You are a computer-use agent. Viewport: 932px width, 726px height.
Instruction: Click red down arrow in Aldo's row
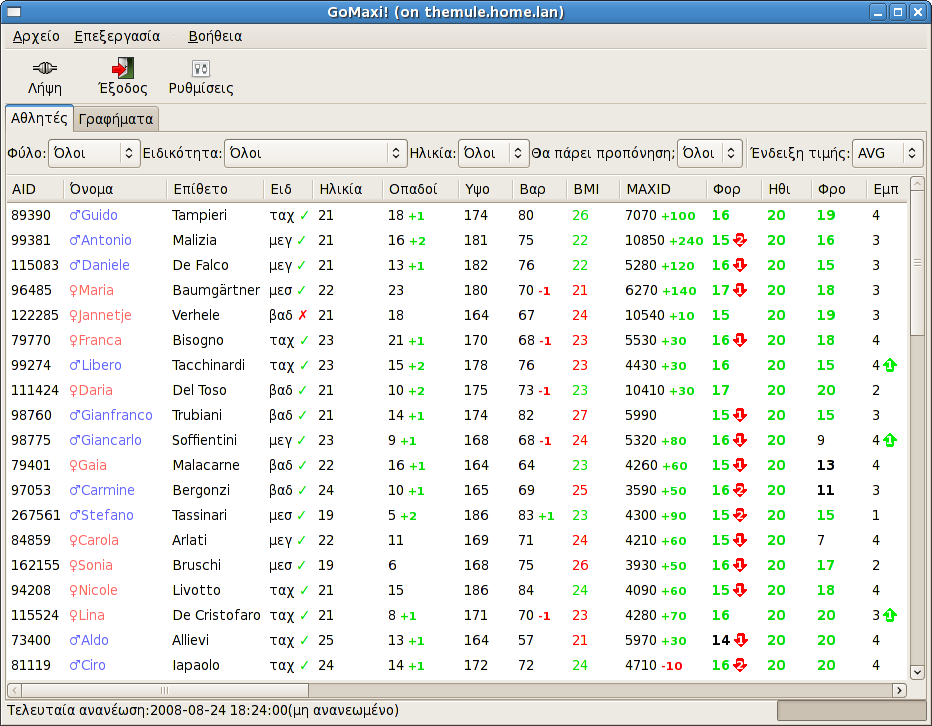pos(741,640)
